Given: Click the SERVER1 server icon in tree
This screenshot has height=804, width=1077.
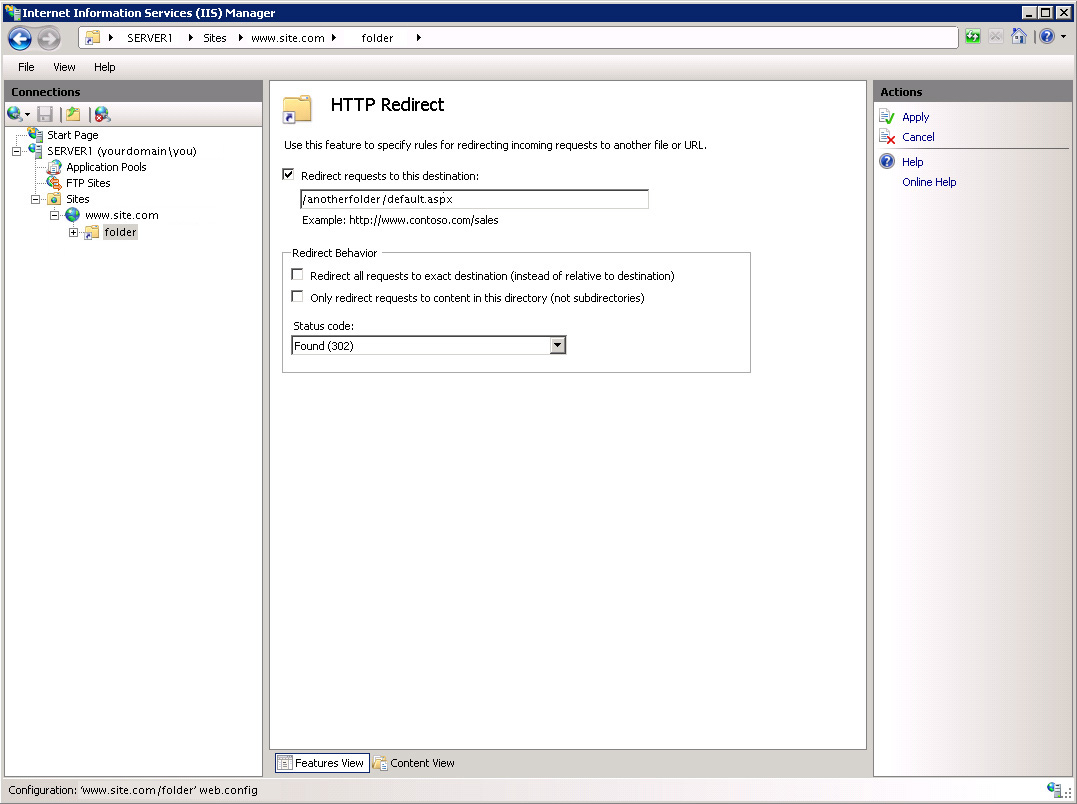Looking at the screenshot, I should coord(36,150).
